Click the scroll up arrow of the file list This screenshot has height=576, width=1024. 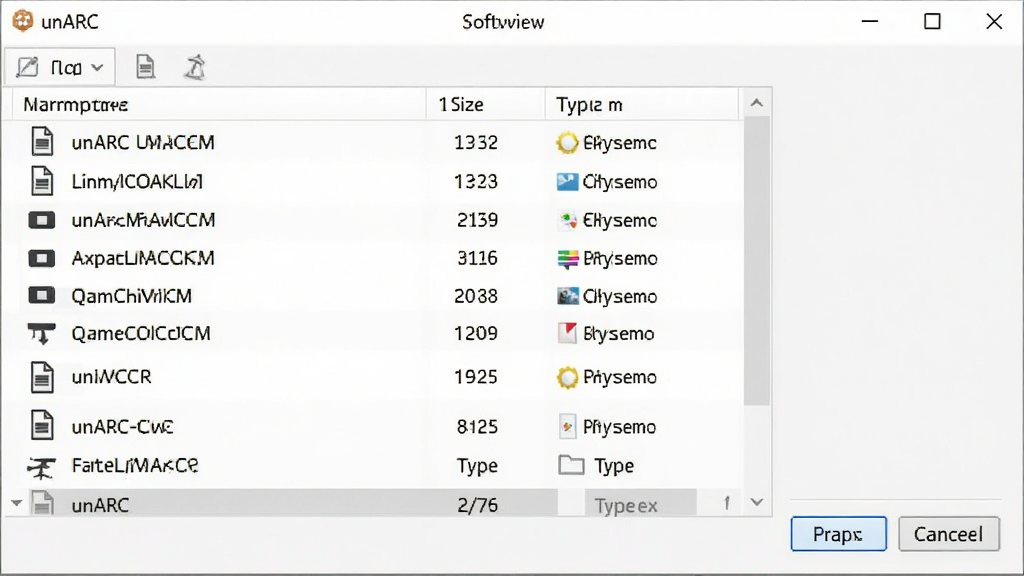coord(757,103)
